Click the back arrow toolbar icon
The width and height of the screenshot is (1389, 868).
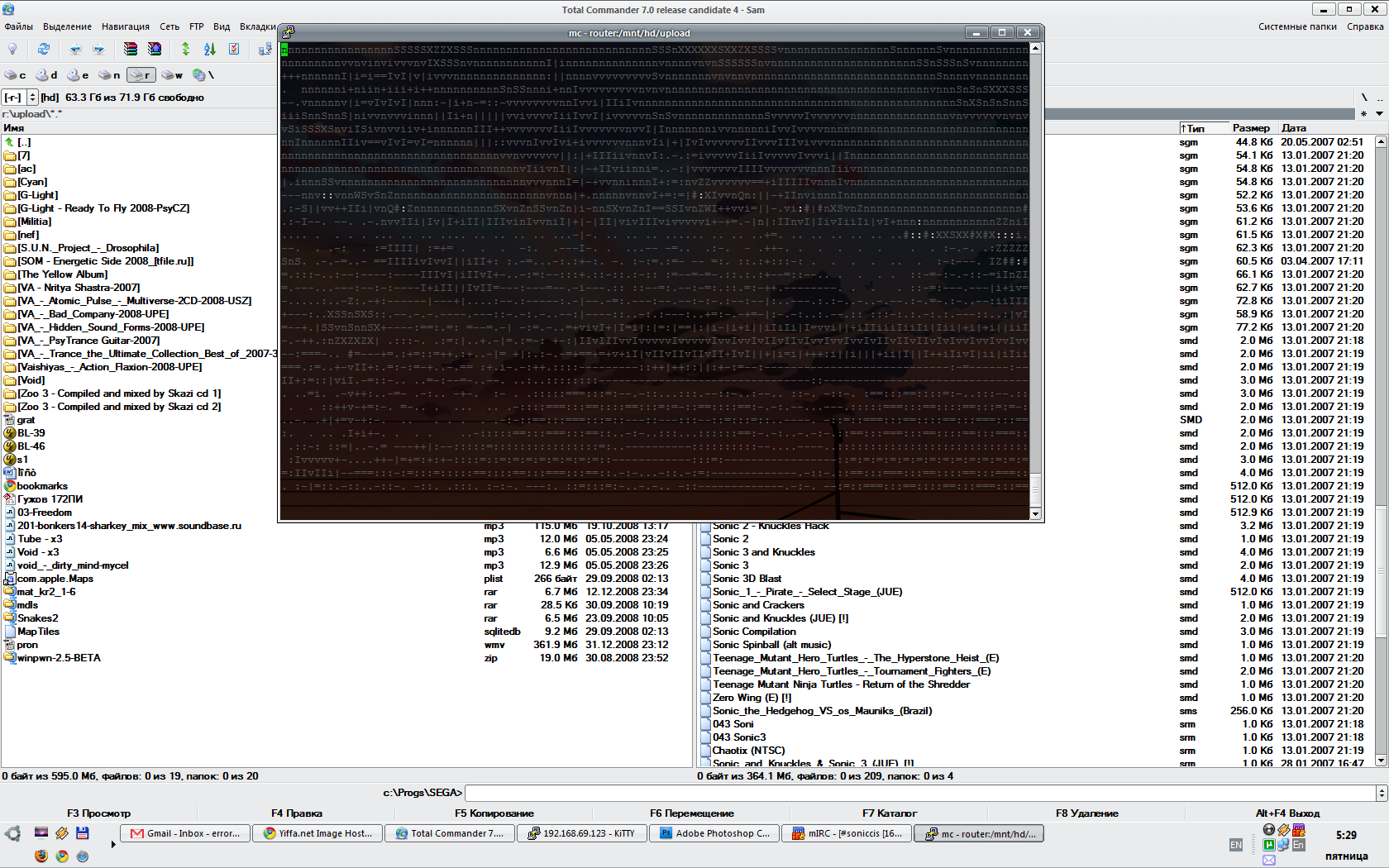point(75,49)
